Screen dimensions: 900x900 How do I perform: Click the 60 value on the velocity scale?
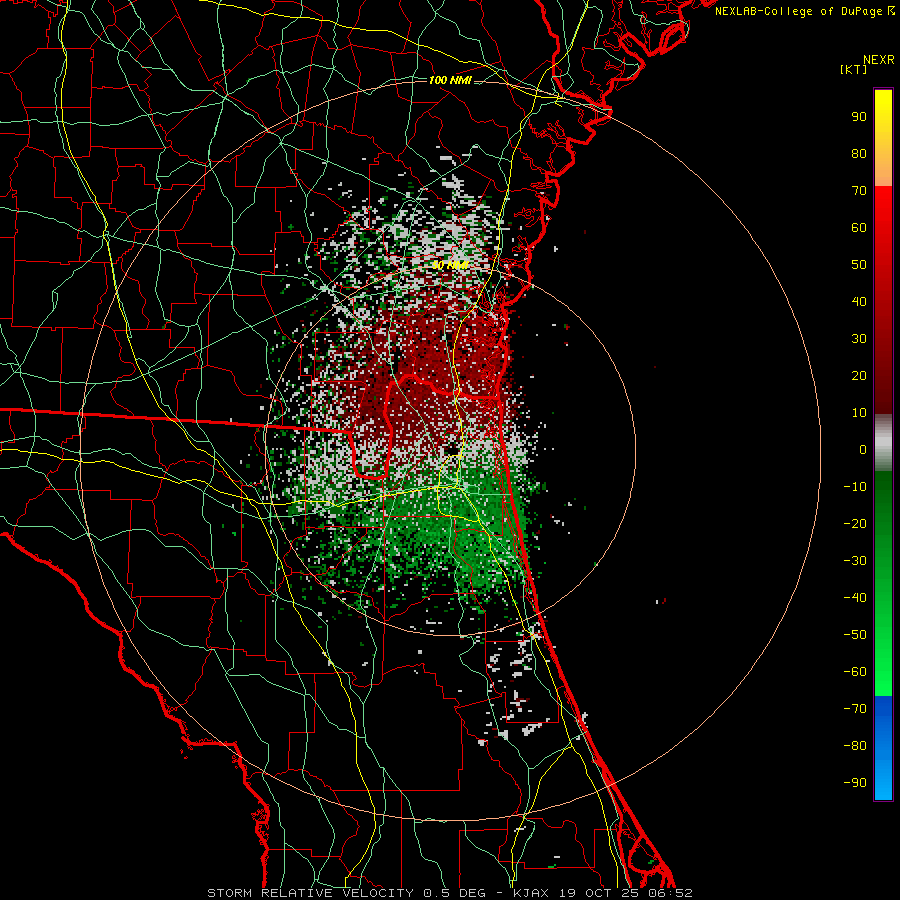859,228
